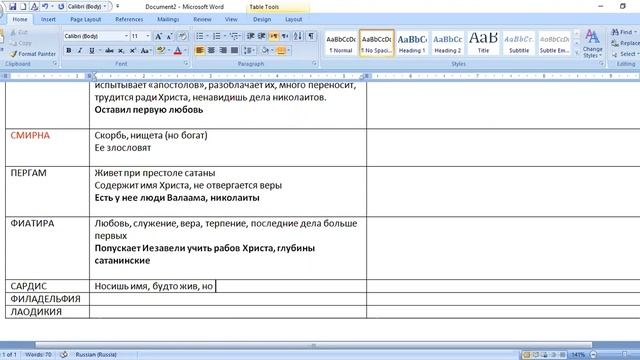This screenshot has height=360, width=640.
Task: Undo the last action
Action: click(45, 7)
